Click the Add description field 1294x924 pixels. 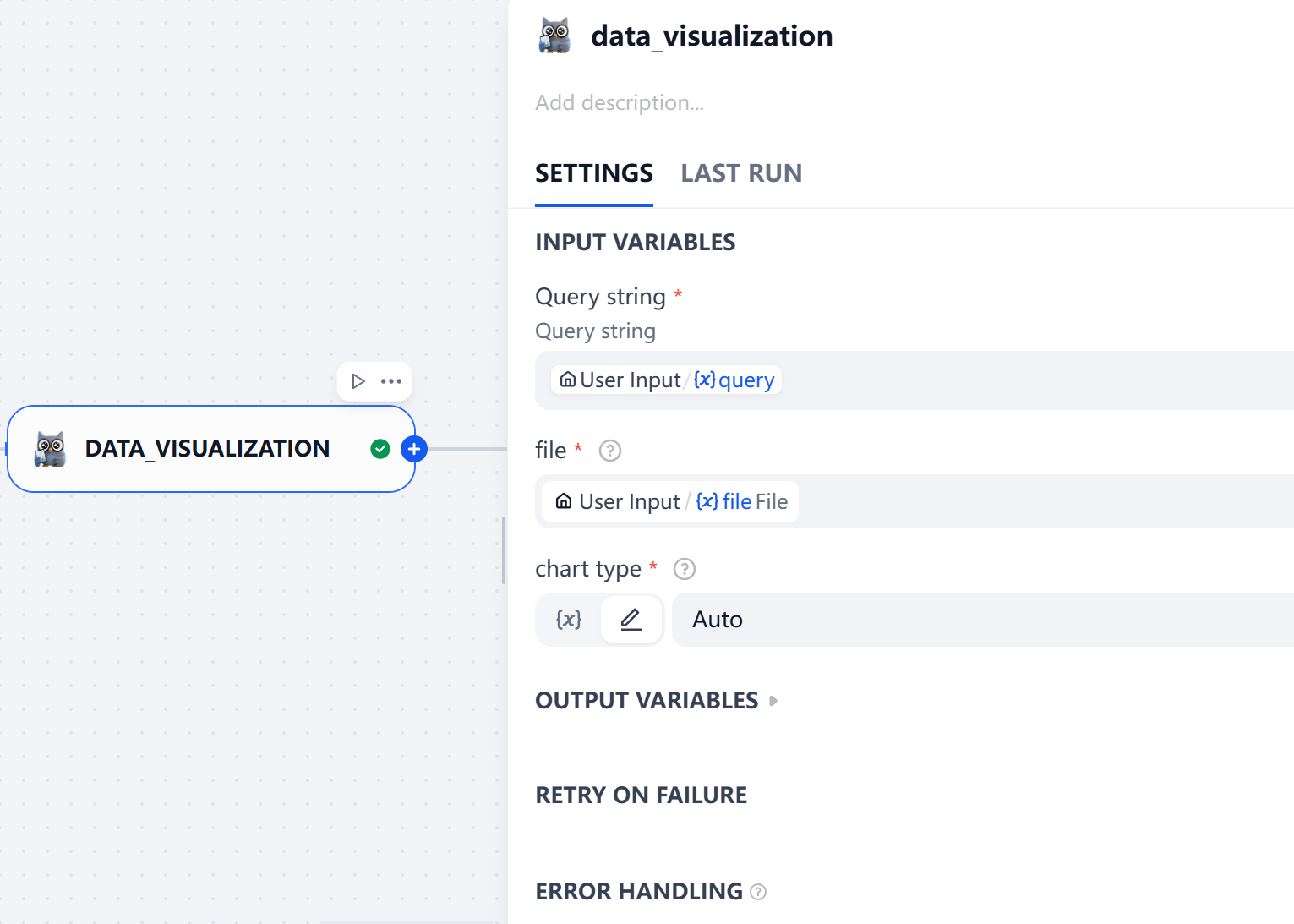620,103
